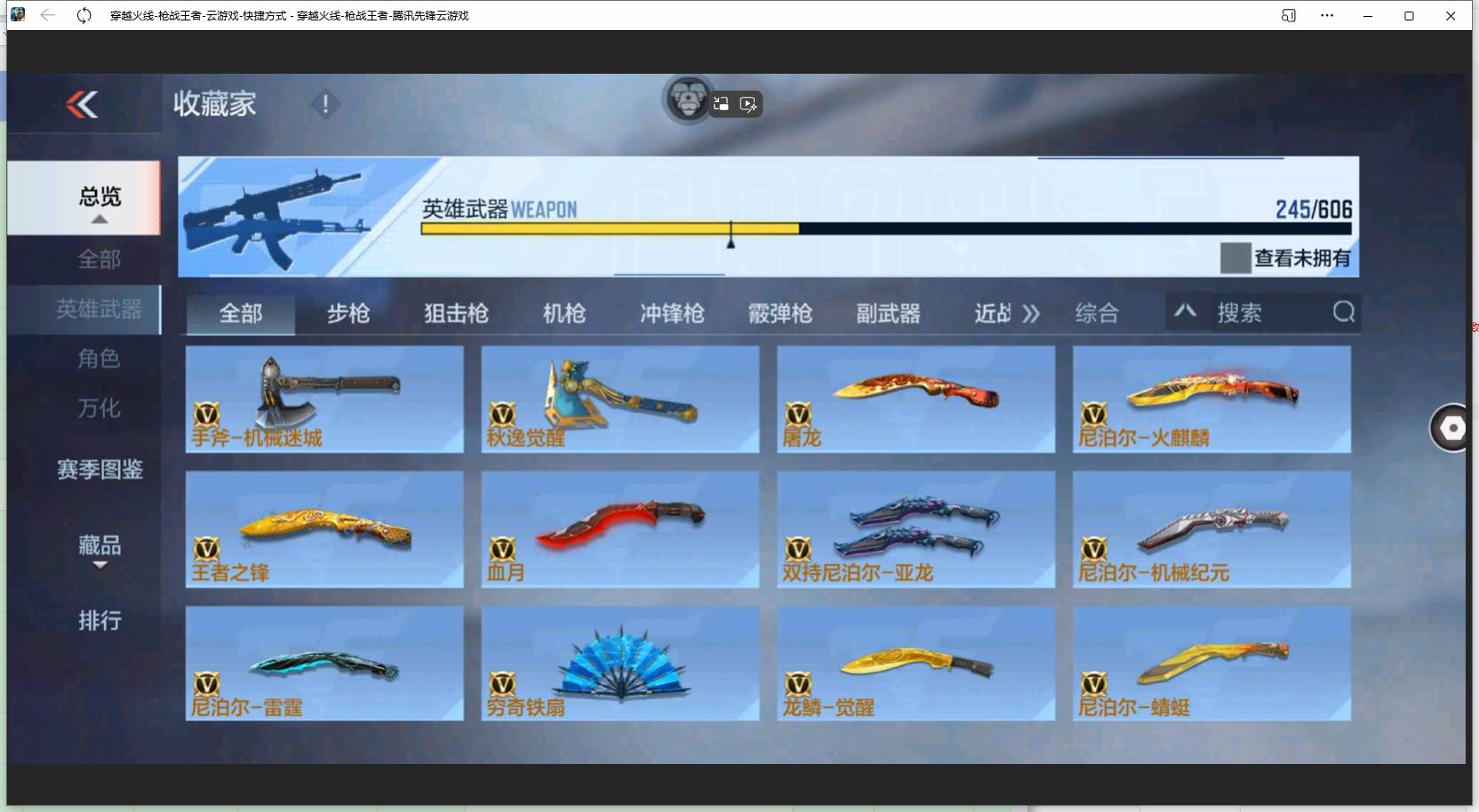Viewport: 1479px width, 812px height.
Task: Open the 尼泊尔-蜻蜓 weapon card
Action: 1212,663
